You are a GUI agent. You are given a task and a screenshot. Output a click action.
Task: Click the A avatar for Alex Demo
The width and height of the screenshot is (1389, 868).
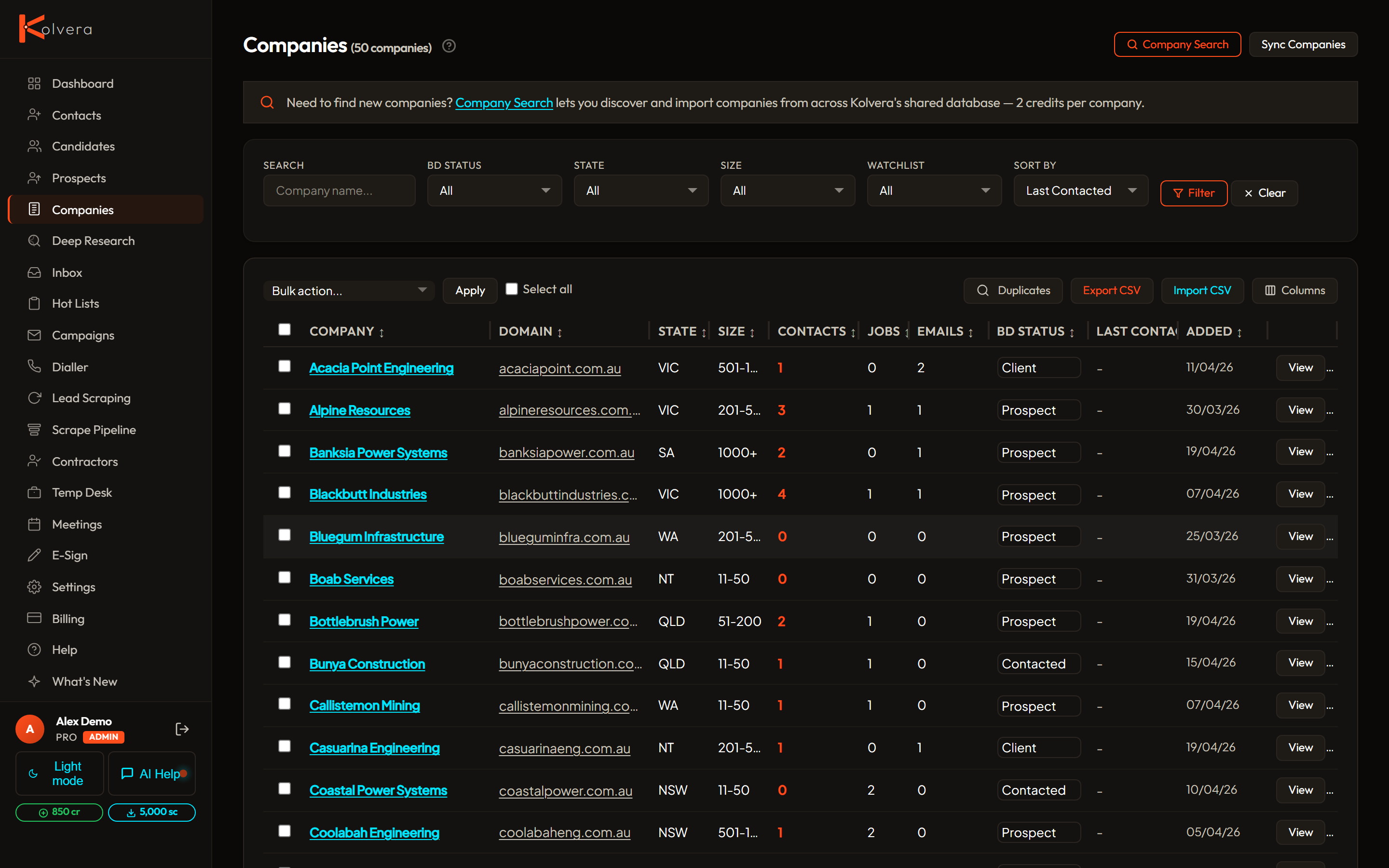coord(30,729)
